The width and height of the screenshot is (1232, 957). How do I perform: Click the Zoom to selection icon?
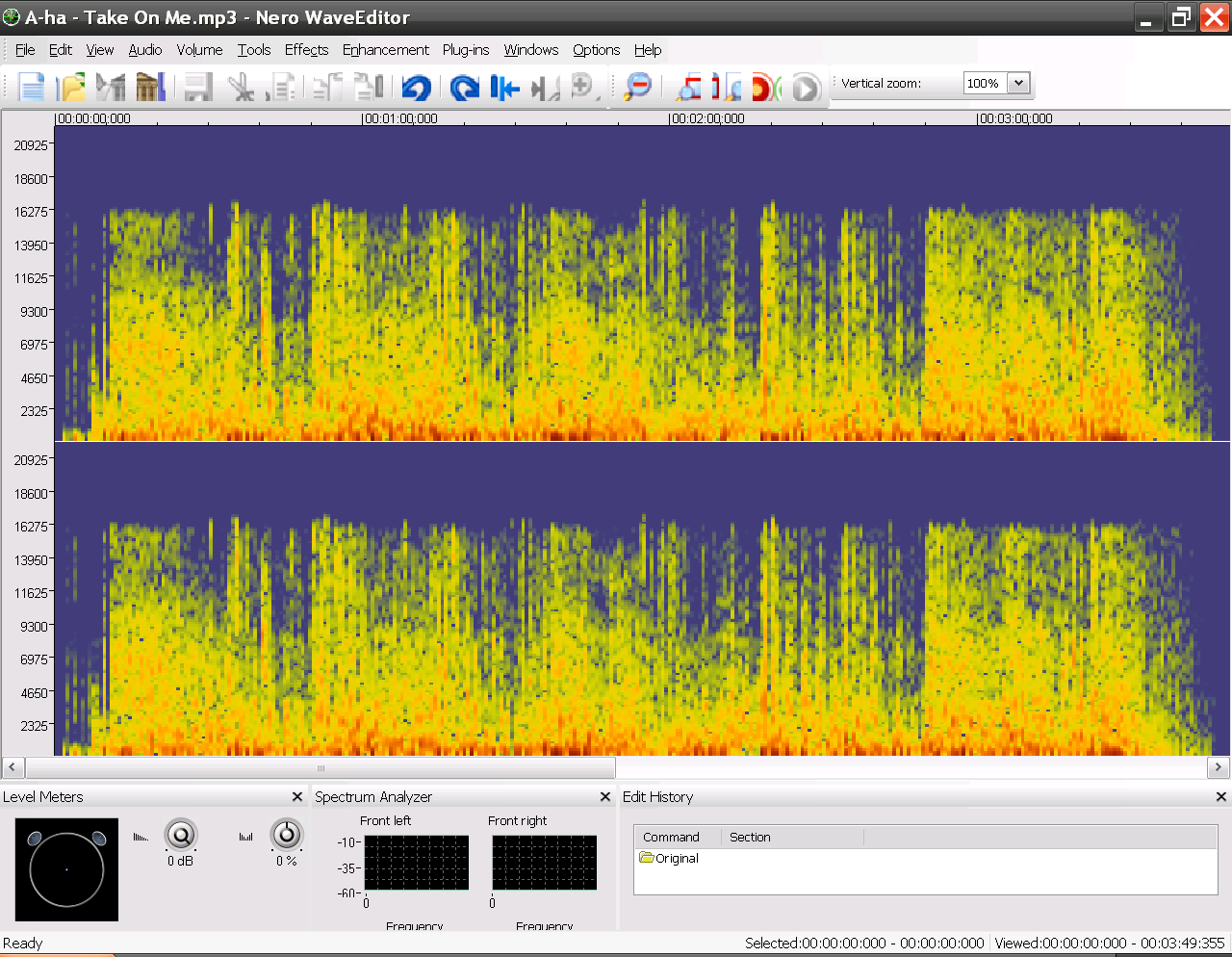(x=689, y=87)
